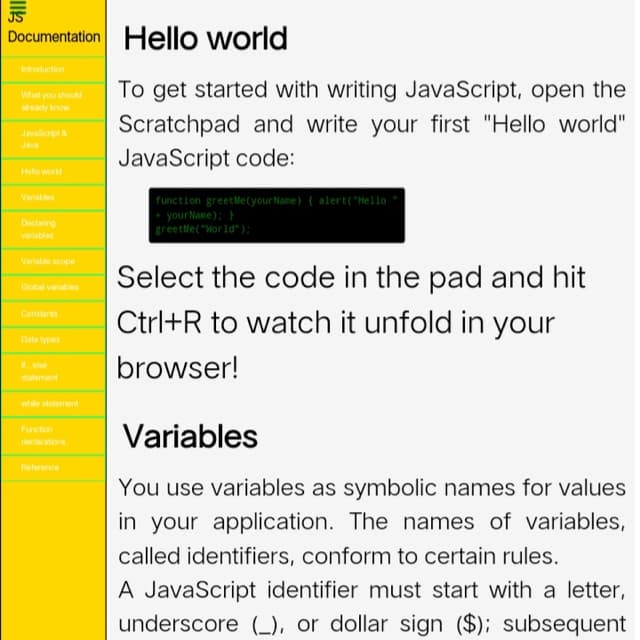This screenshot has width=640, height=640.
Task: Jump to the Reference section link
Action: point(53,468)
